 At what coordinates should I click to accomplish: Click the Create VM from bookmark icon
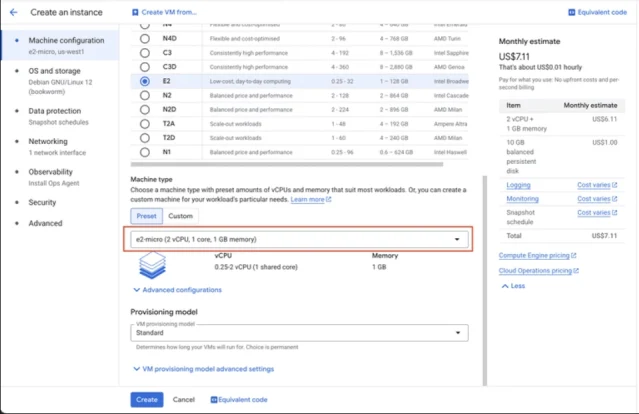tap(135, 12)
